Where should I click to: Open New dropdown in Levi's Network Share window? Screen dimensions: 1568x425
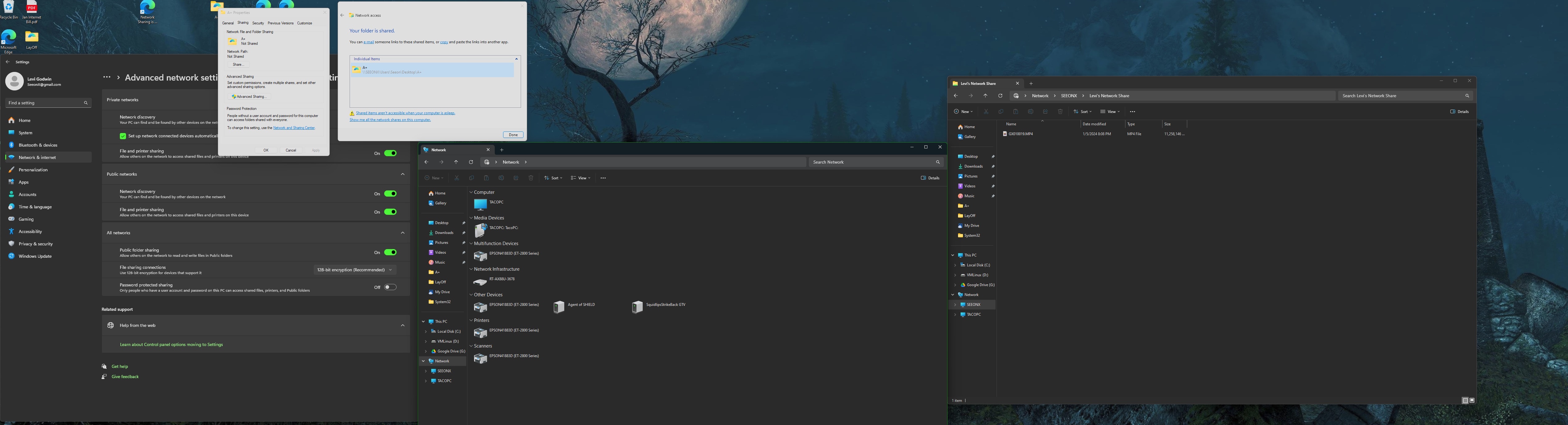point(964,112)
